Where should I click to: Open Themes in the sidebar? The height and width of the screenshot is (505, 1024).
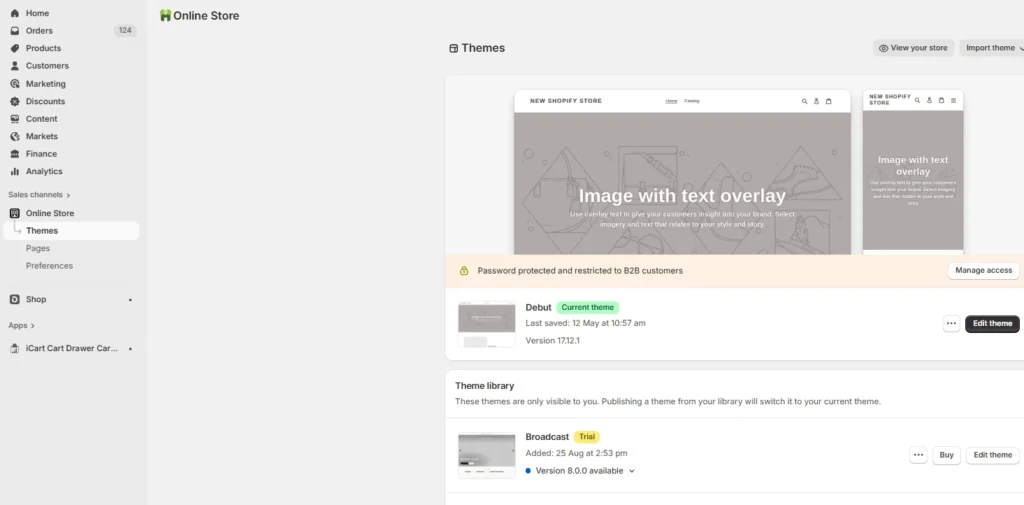pos(71,231)
